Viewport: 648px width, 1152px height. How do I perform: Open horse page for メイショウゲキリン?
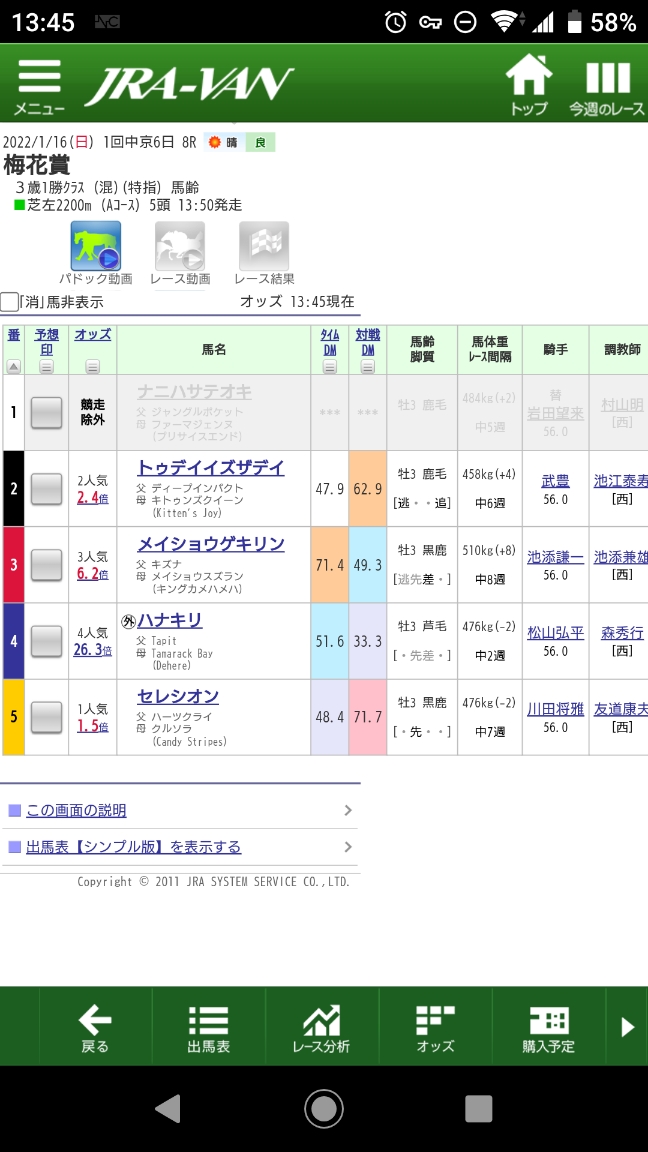coord(210,544)
